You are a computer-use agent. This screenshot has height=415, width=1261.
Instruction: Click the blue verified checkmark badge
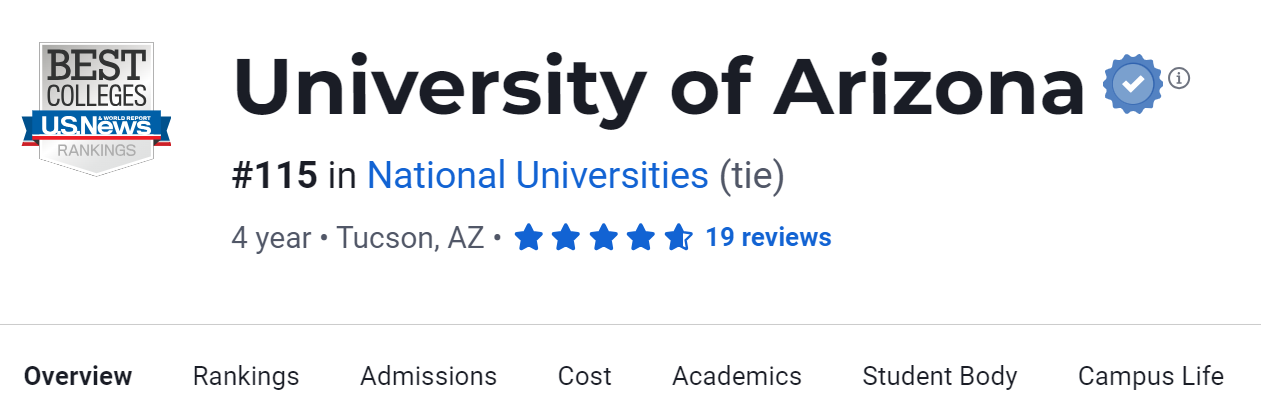[x=1132, y=84]
